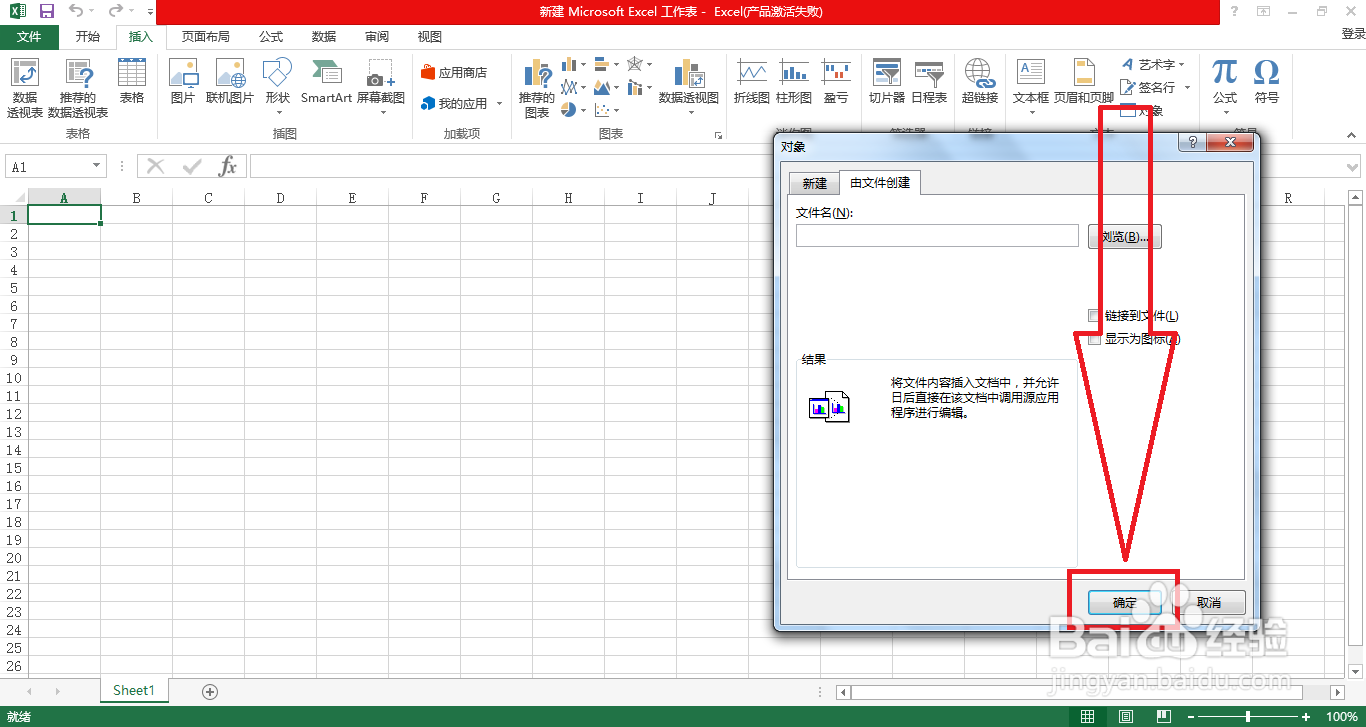This screenshot has height=727, width=1366.
Task: Click the column A header
Action: click(x=64, y=197)
